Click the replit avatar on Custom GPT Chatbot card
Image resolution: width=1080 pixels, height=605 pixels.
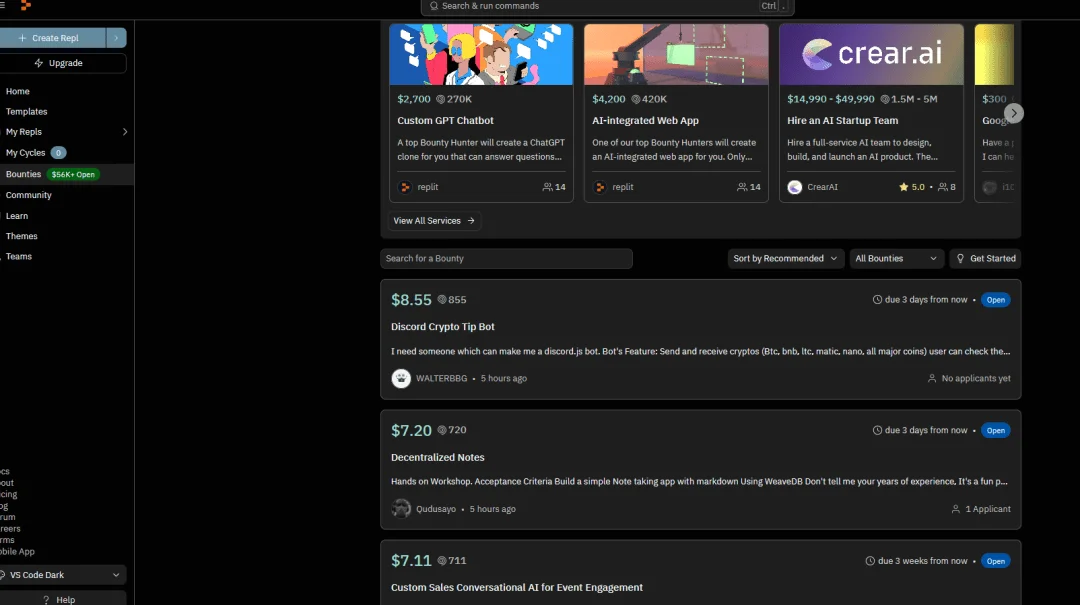pyautogui.click(x=405, y=187)
